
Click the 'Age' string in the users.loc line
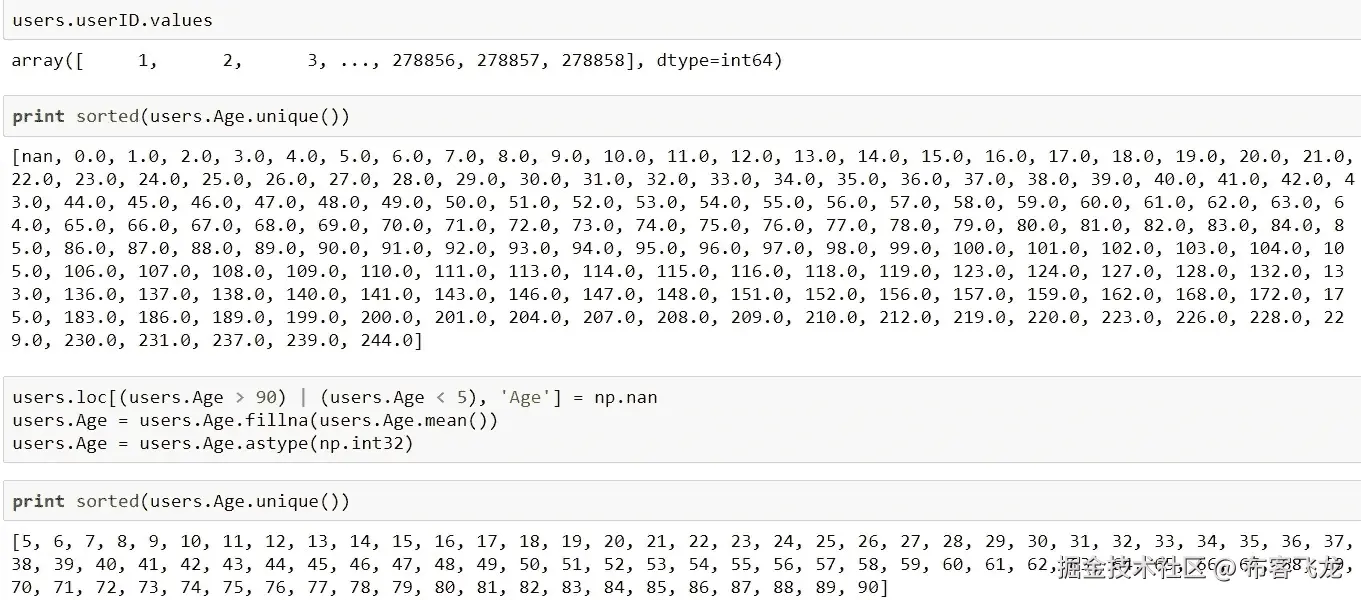[x=525, y=397]
